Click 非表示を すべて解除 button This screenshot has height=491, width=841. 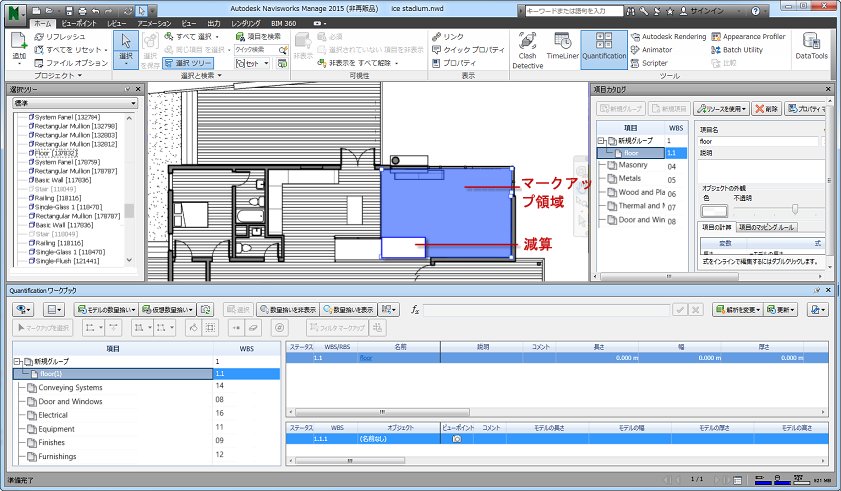coord(359,63)
